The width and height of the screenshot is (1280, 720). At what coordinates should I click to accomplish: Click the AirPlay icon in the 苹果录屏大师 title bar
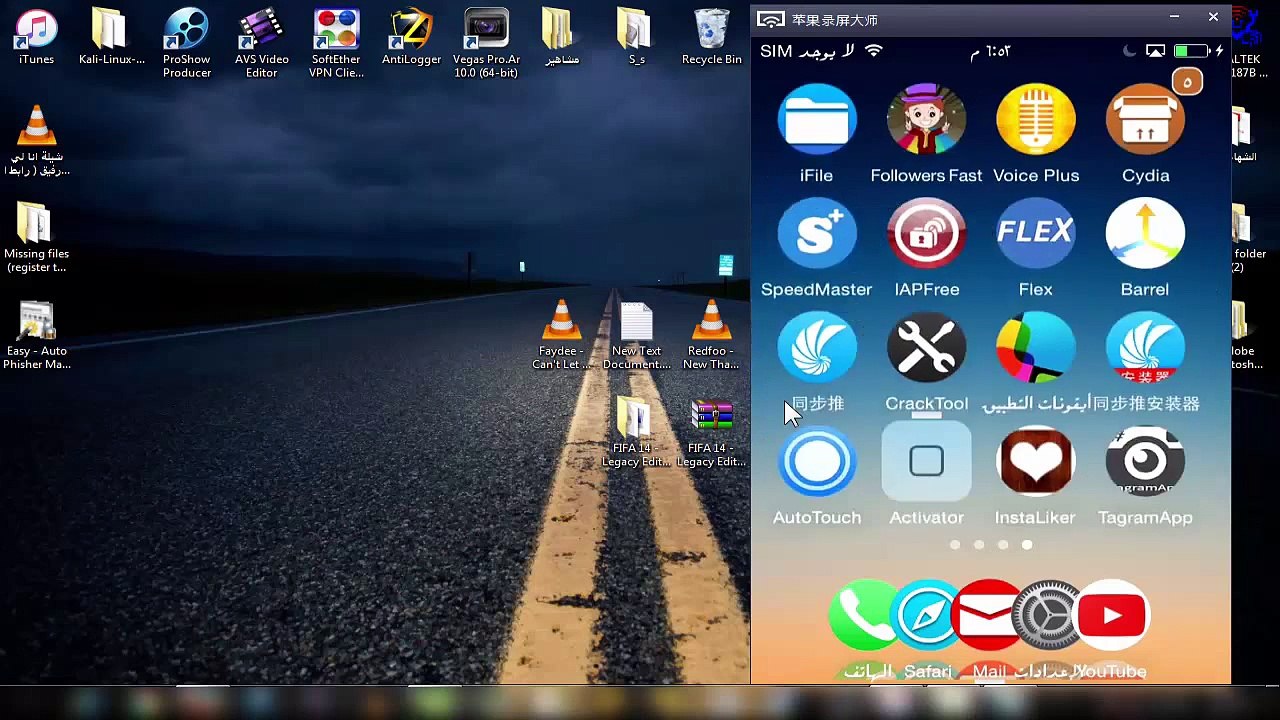pyautogui.click(x=770, y=19)
